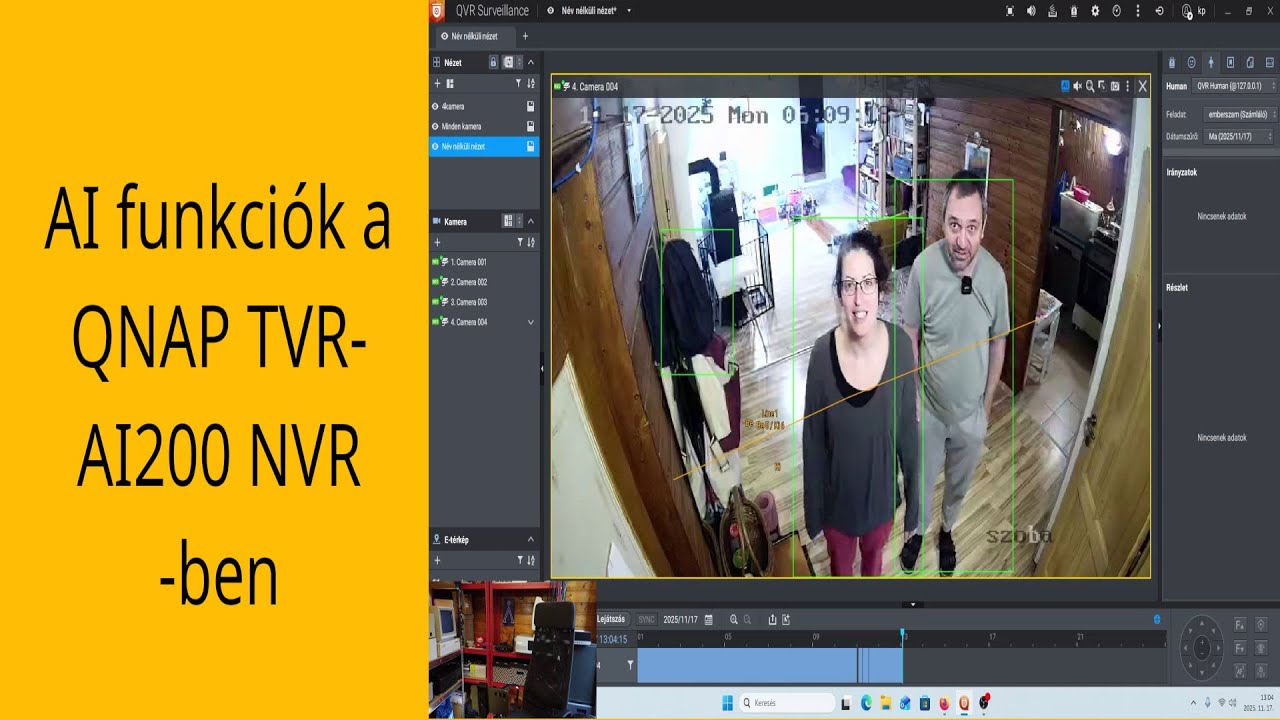
Task: Click the fullscreen icon in top toolbar
Action: pyautogui.click(x=1009, y=11)
